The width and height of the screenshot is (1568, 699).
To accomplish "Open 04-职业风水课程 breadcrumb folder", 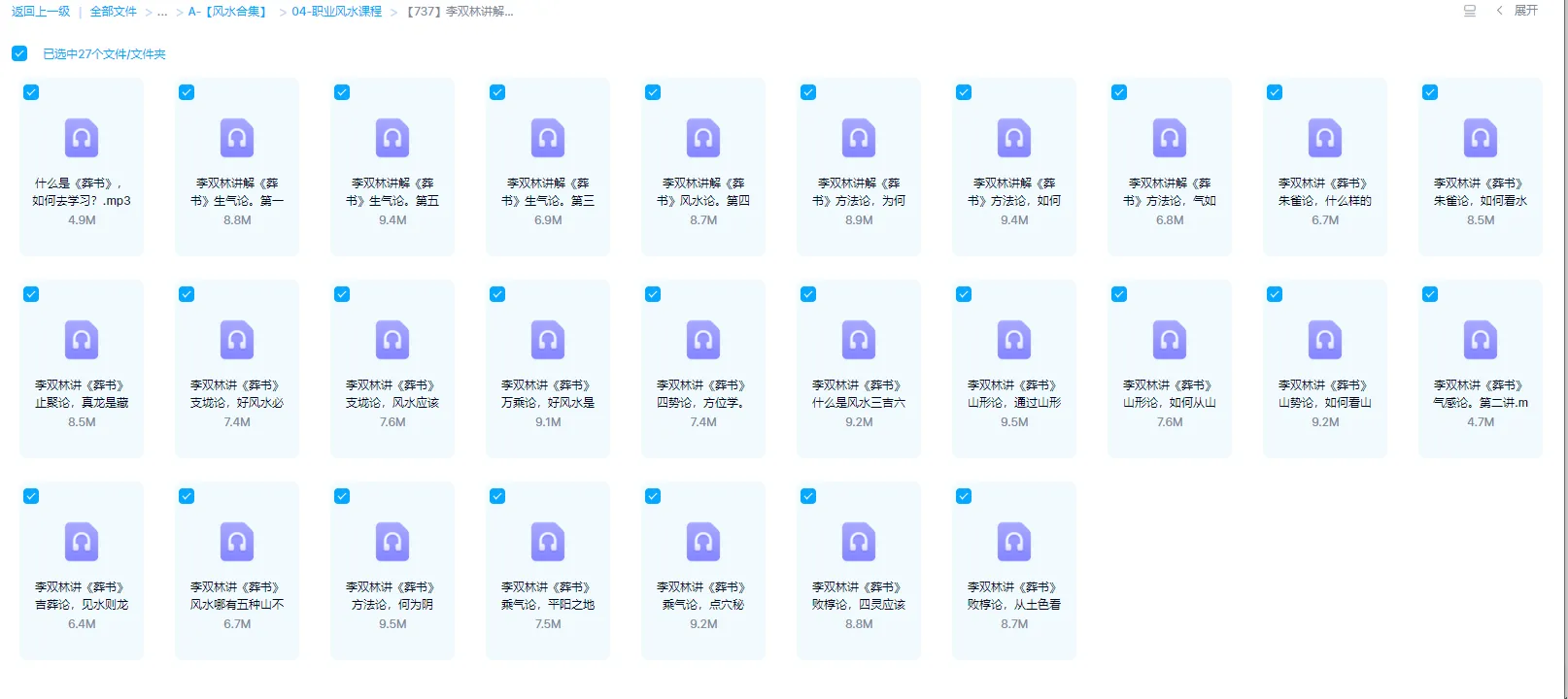I will click(x=337, y=12).
